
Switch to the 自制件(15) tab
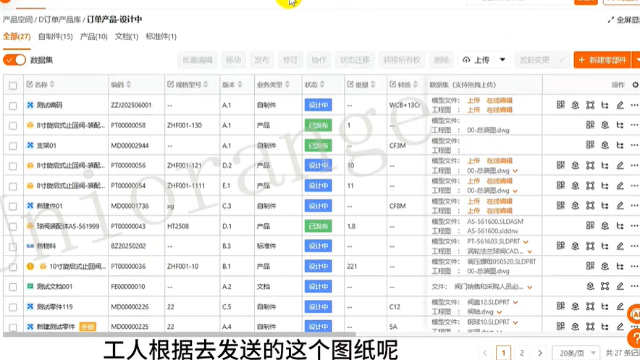pos(55,37)
